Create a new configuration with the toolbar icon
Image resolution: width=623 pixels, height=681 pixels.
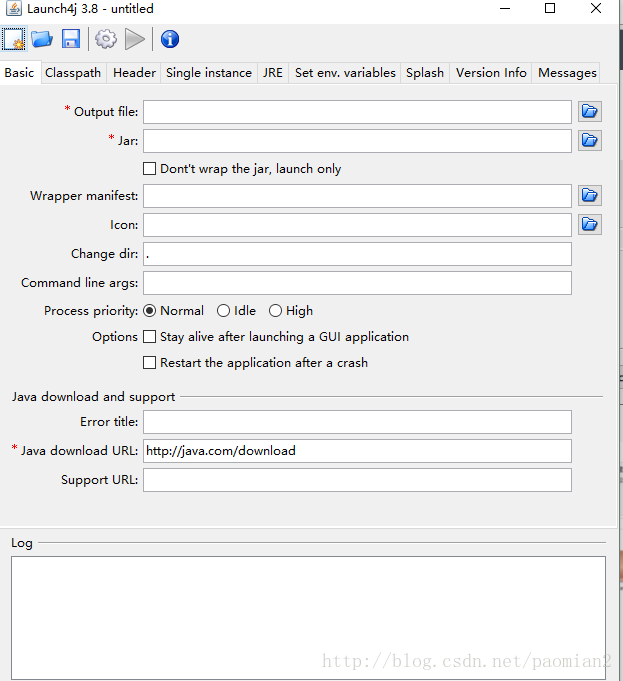click(14, 39)
